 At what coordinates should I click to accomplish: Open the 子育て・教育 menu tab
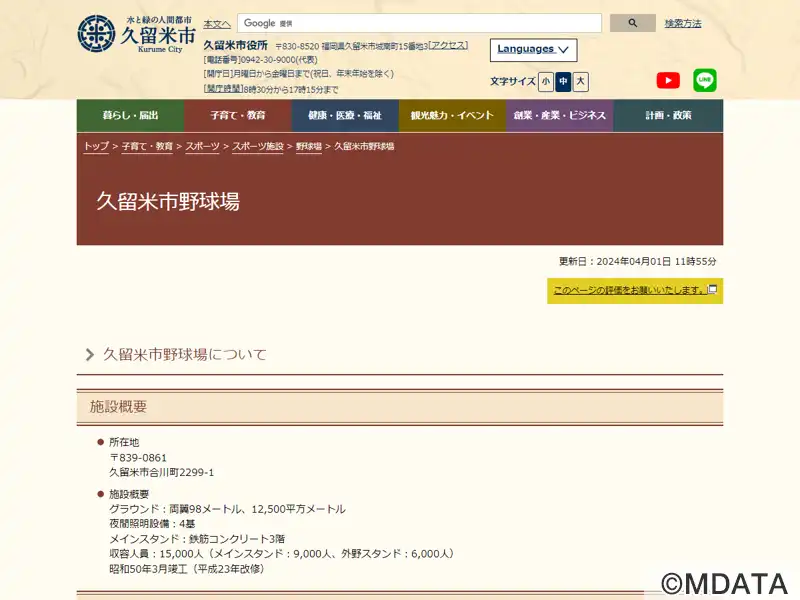click(238, 116)
